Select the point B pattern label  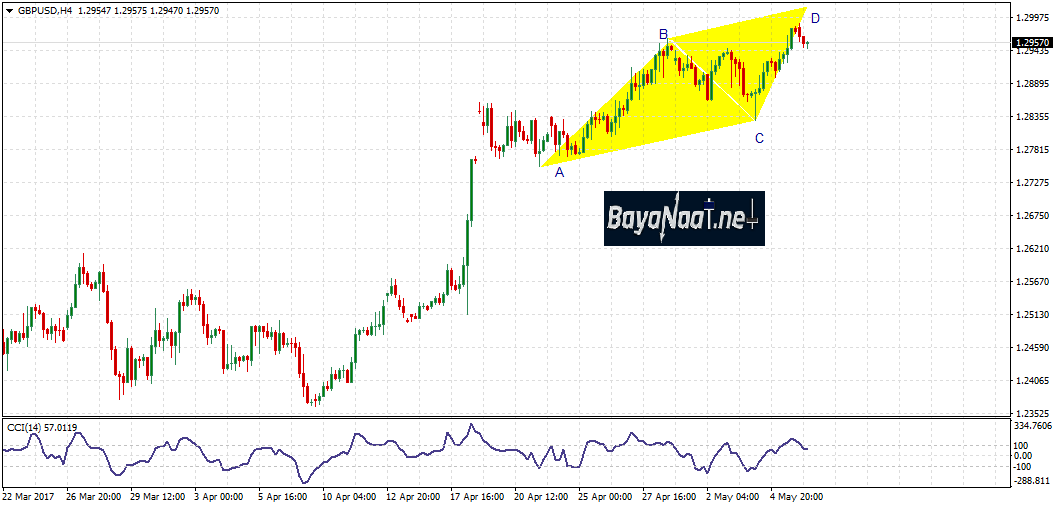tap(663, 34)
